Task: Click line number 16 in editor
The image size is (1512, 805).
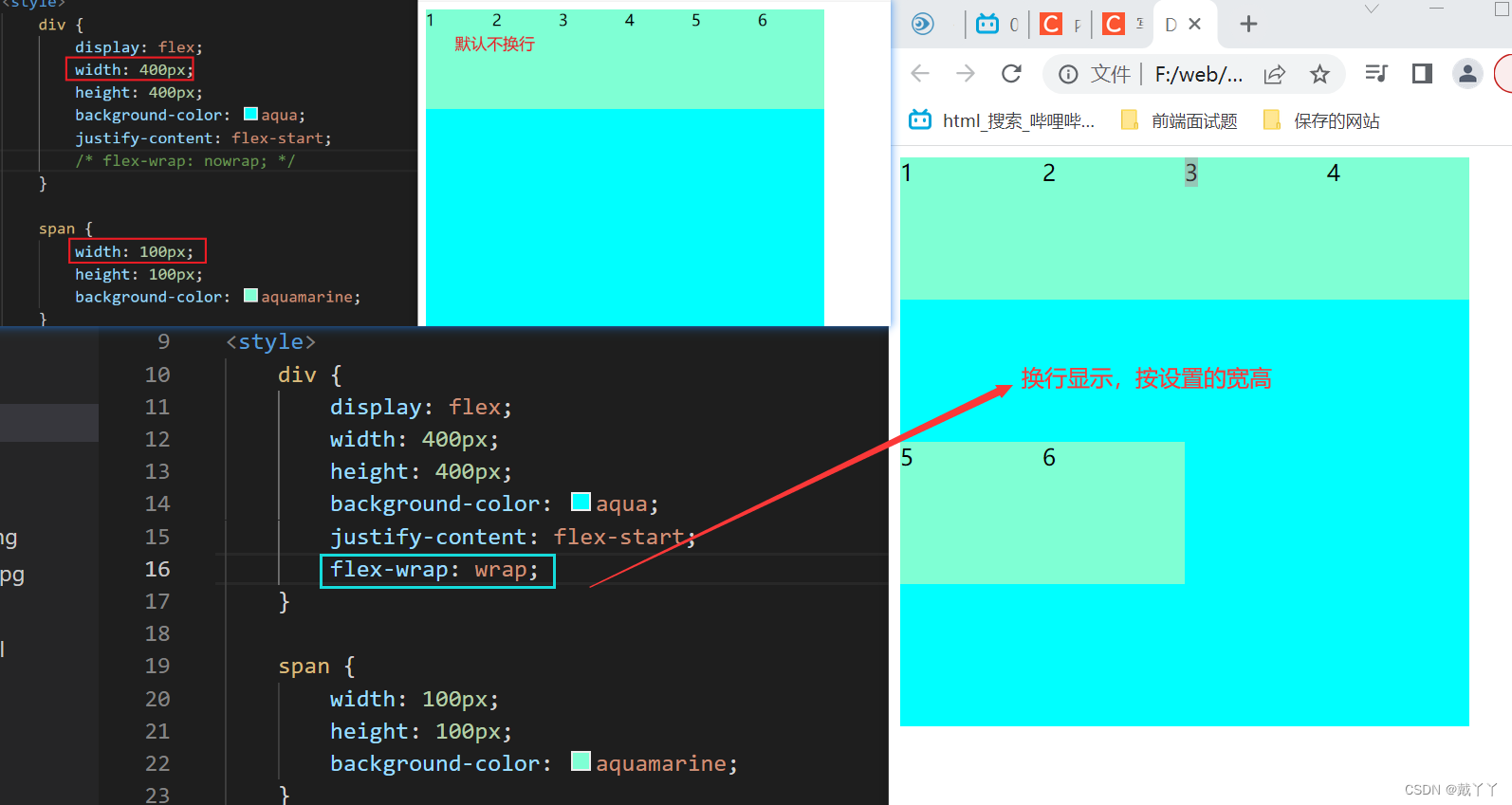Action: coord(157,569)
